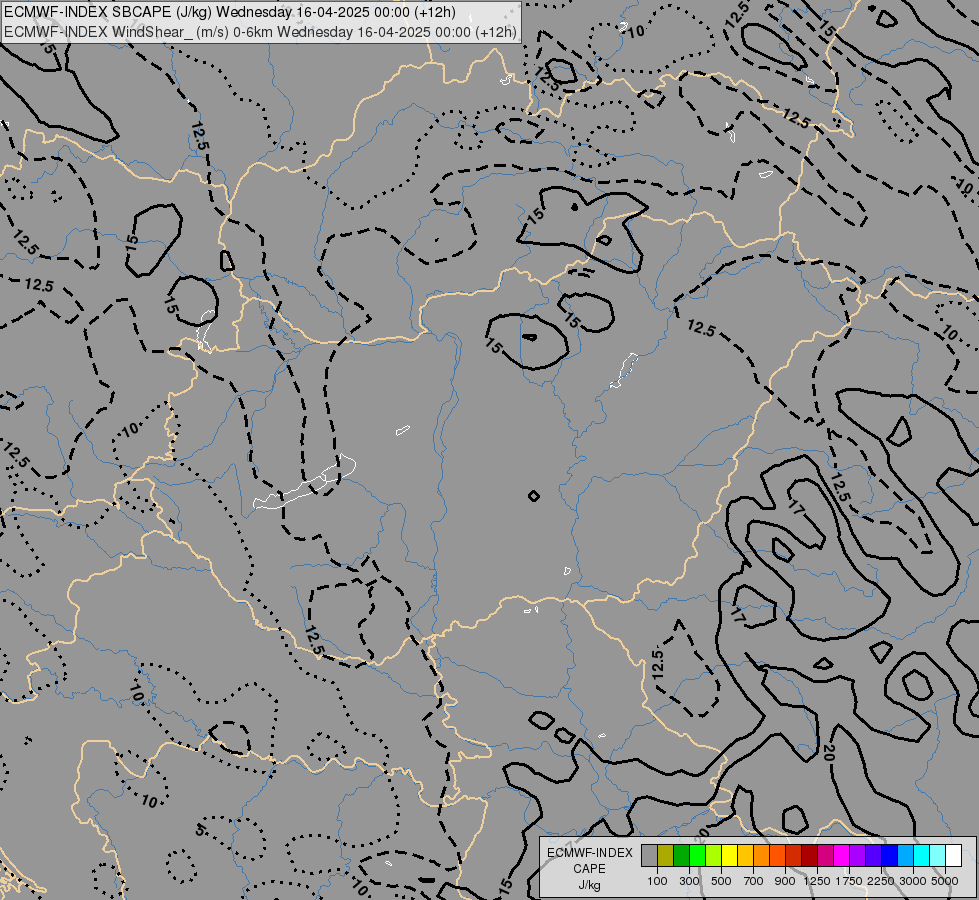Click the J/kg unit label in legend
The image size is (979, 900).
[589, 885]
